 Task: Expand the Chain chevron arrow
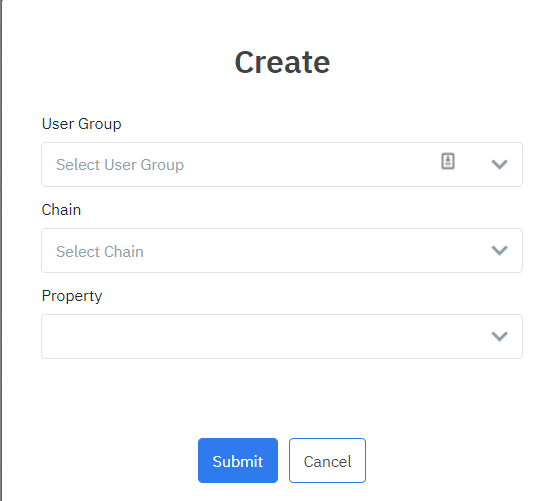tap(499, 250)
